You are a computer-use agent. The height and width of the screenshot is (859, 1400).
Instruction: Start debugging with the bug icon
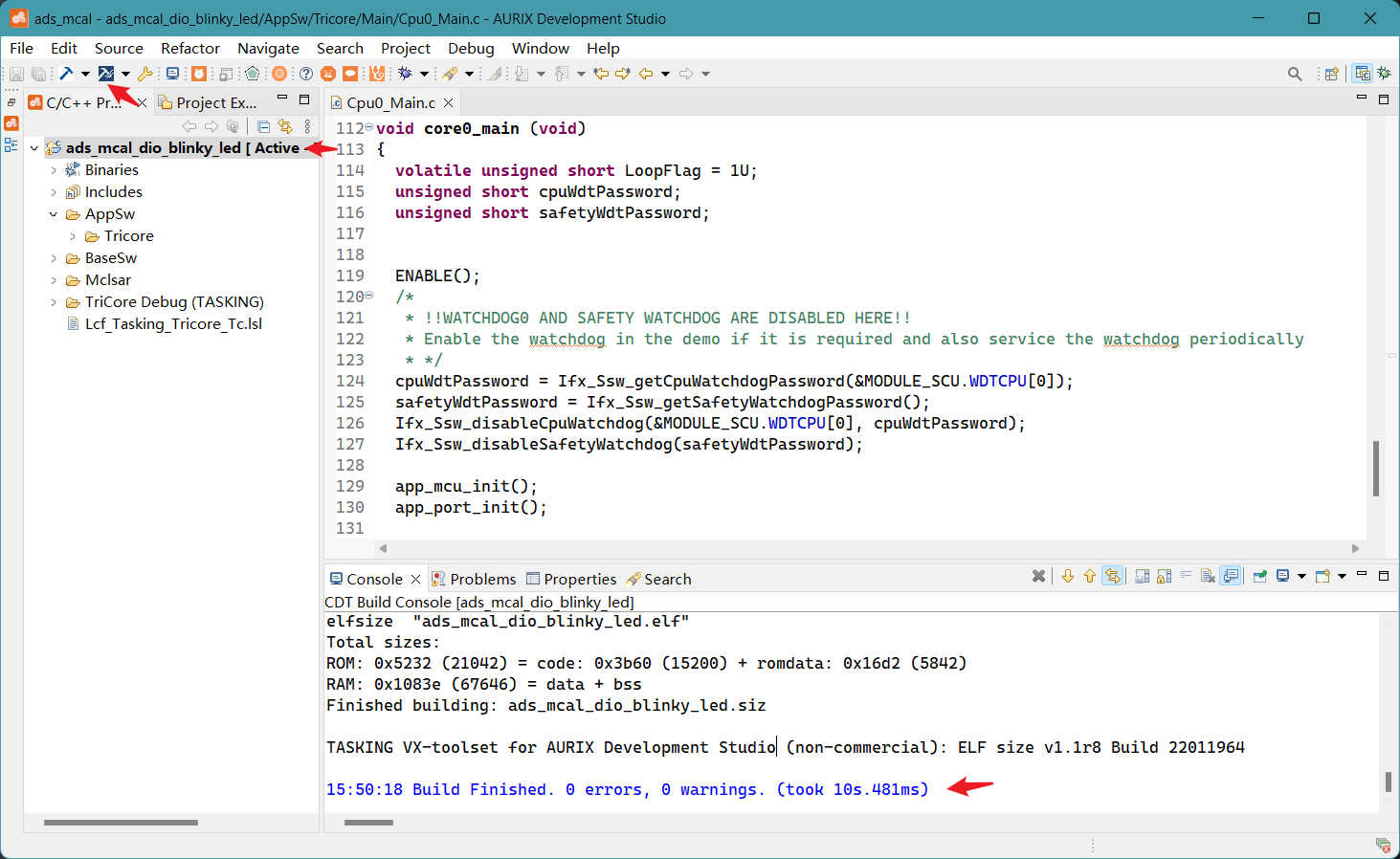coord(406,74)
